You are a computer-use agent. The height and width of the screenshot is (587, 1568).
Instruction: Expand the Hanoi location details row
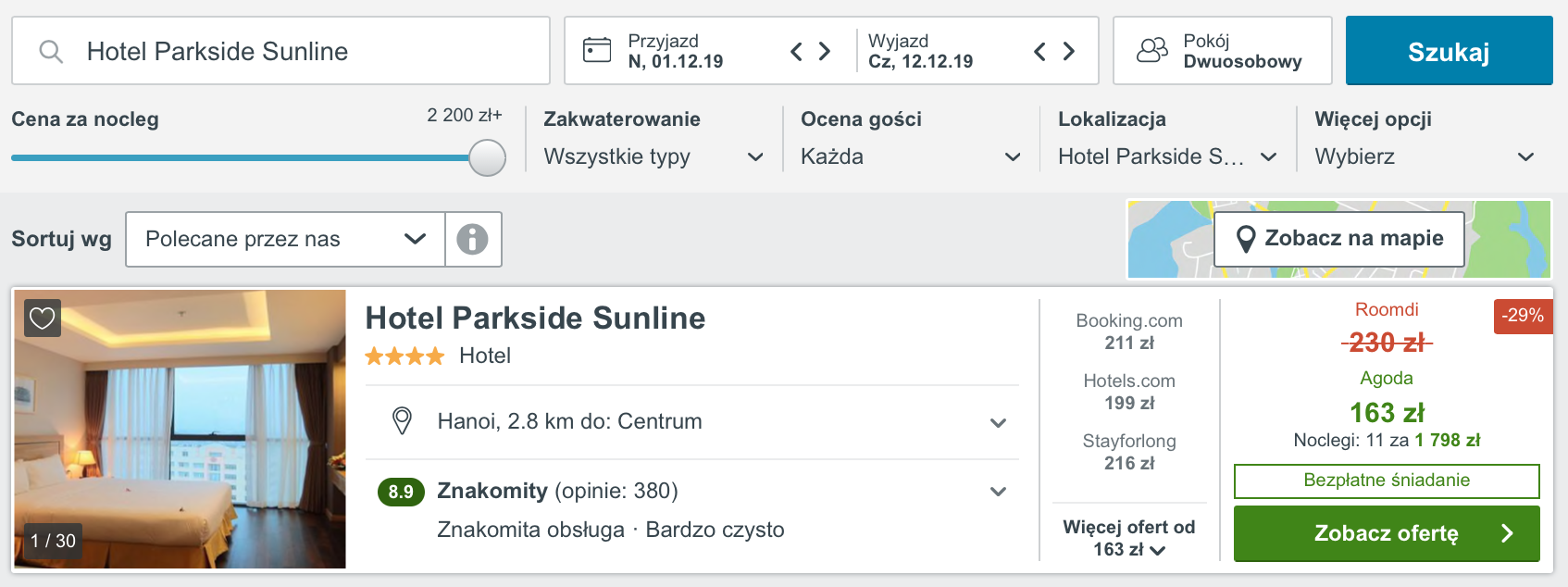tap(692, 422)
